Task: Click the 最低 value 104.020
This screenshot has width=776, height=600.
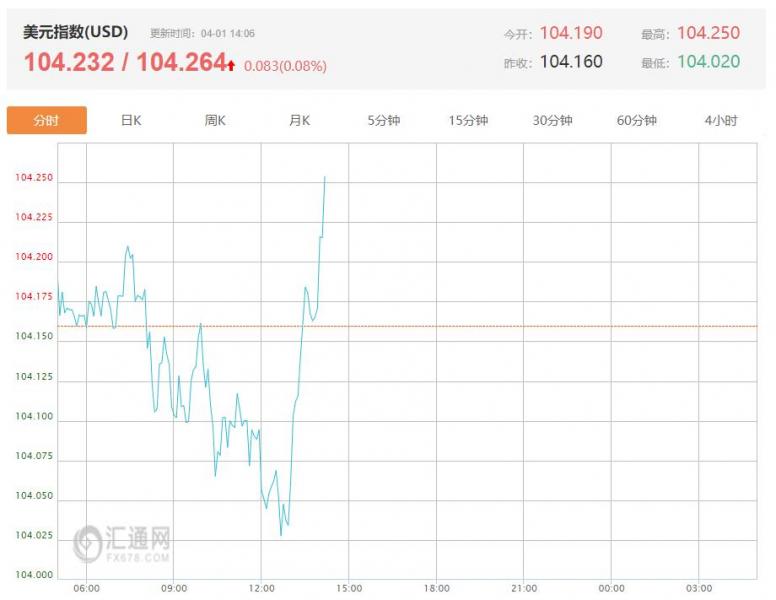Action: click(708, 62)
